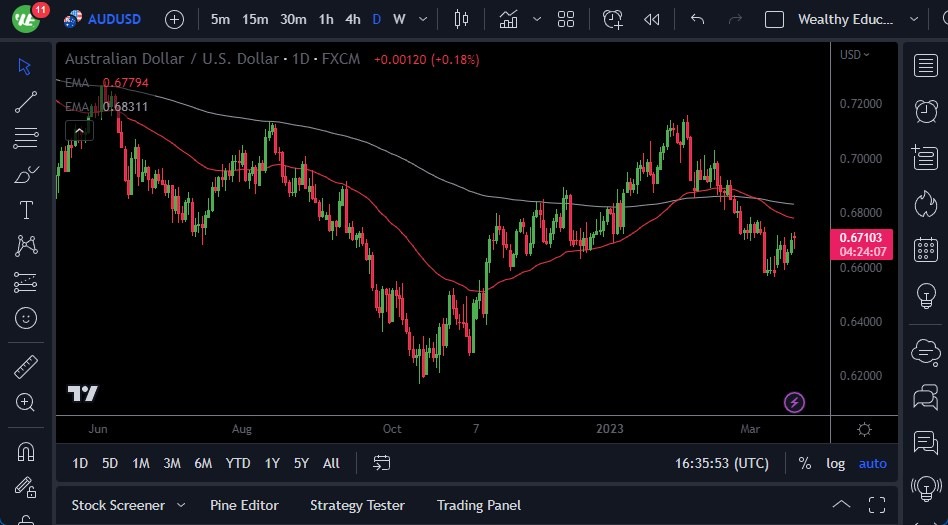The width and height of the screenshot is (948, 525).
Task: Select the trend line drawing tool
Action: pyautogui.click(x=26, y=101)
